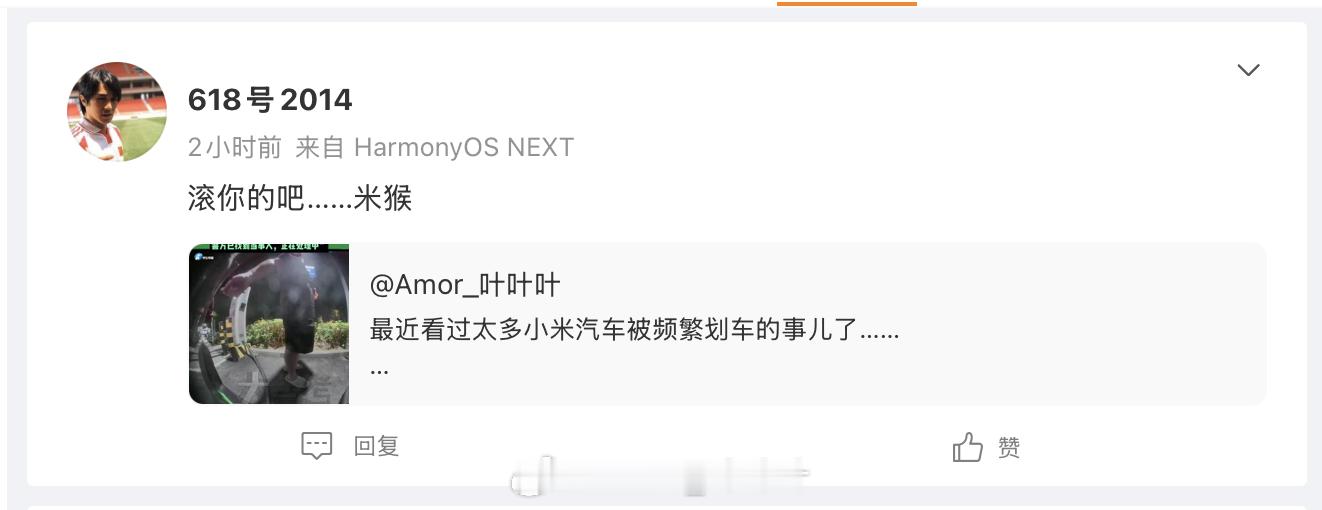Open the username 618号2014 link

(270, 99)
